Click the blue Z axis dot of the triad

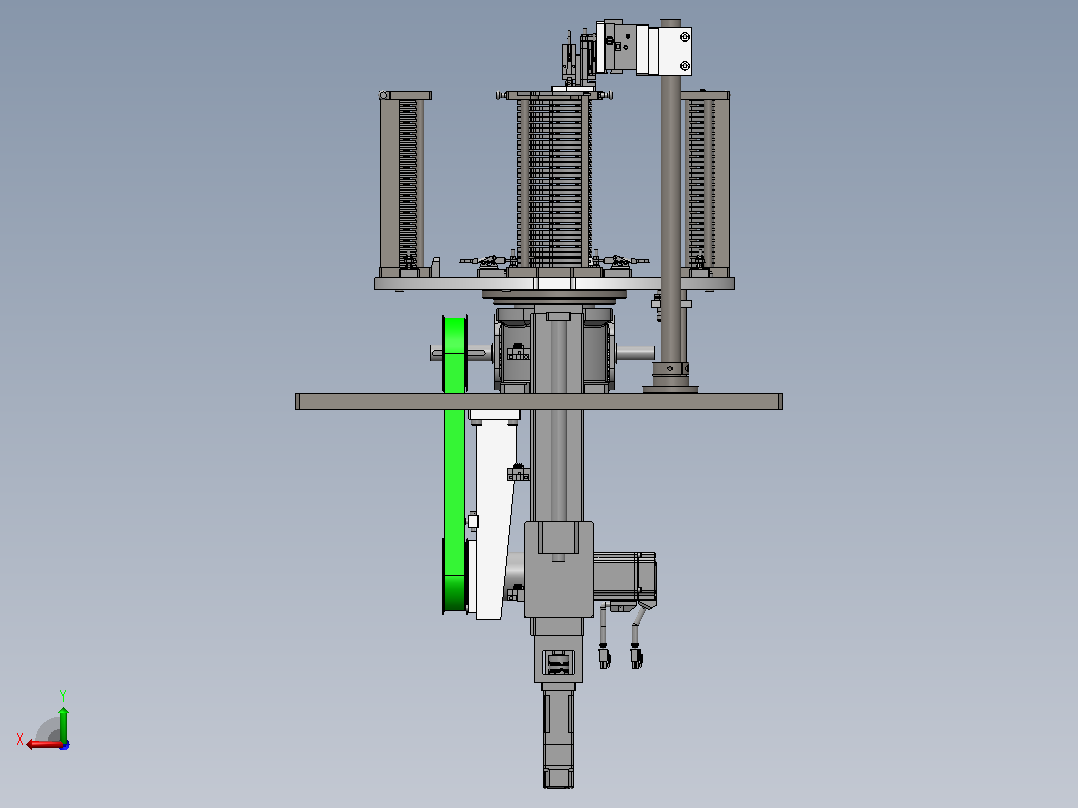click(65, 745)
